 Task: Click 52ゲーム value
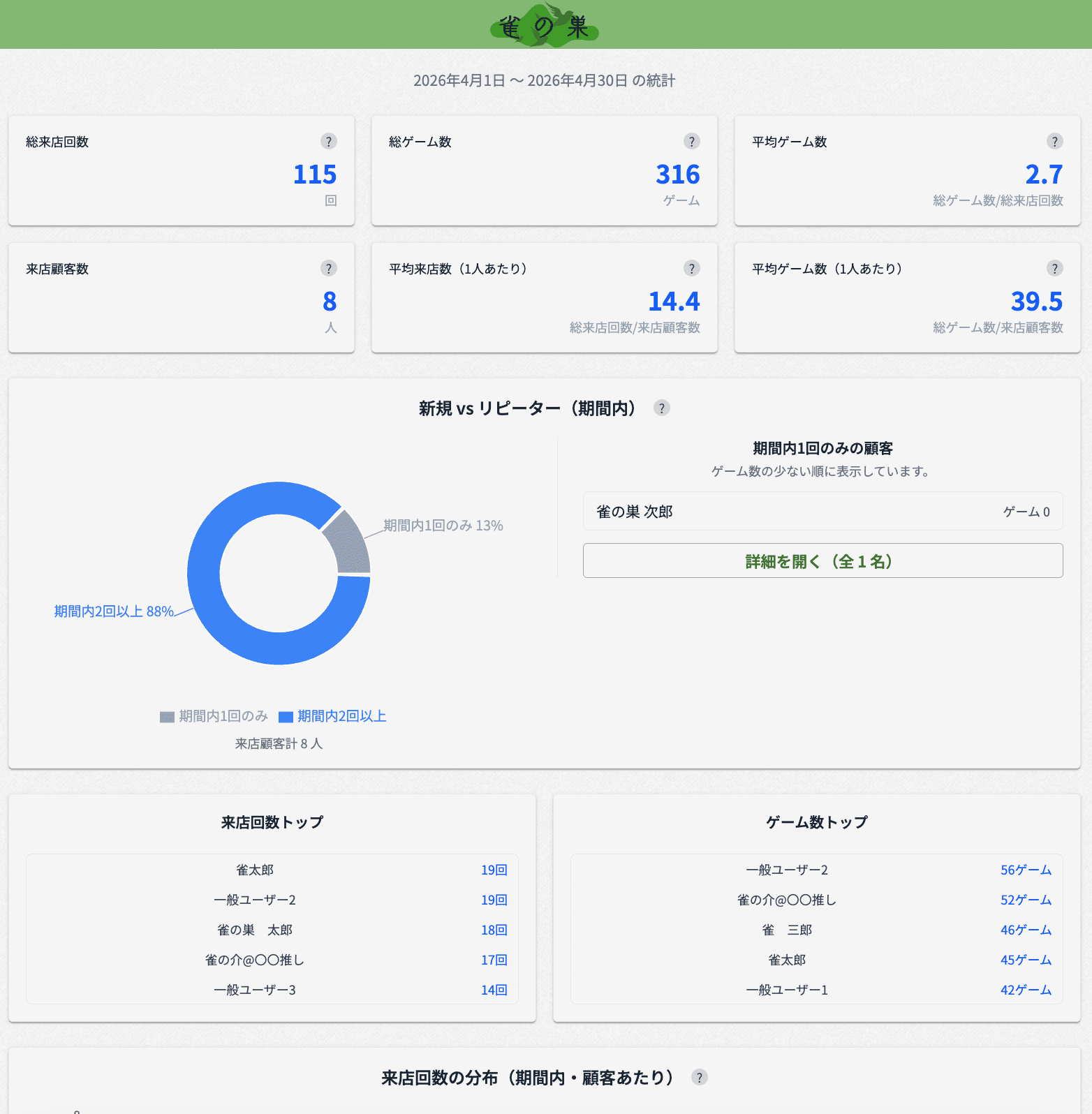tap(1026, 900)
